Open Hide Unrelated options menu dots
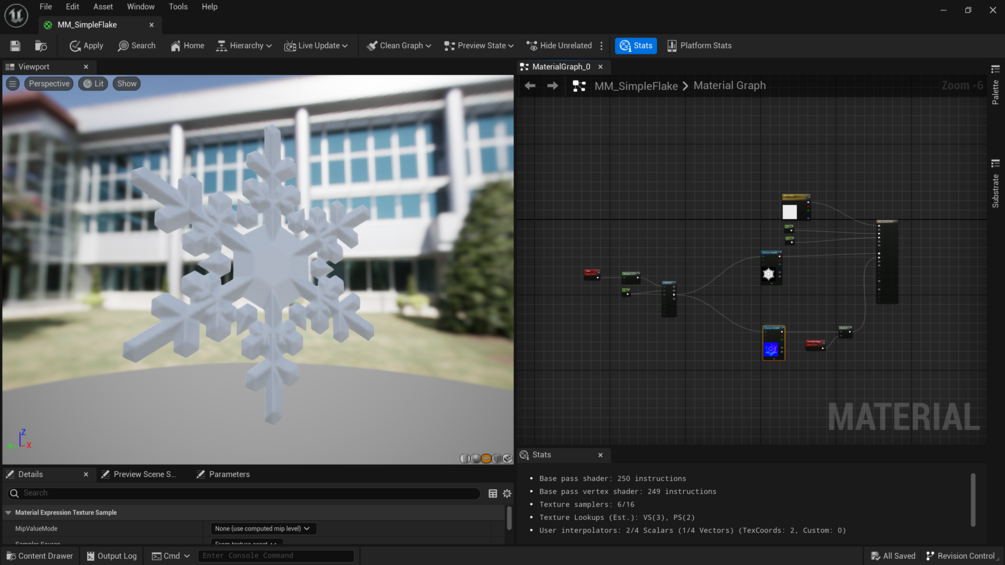Screen dimensions: 1005x565 point(601,45)
